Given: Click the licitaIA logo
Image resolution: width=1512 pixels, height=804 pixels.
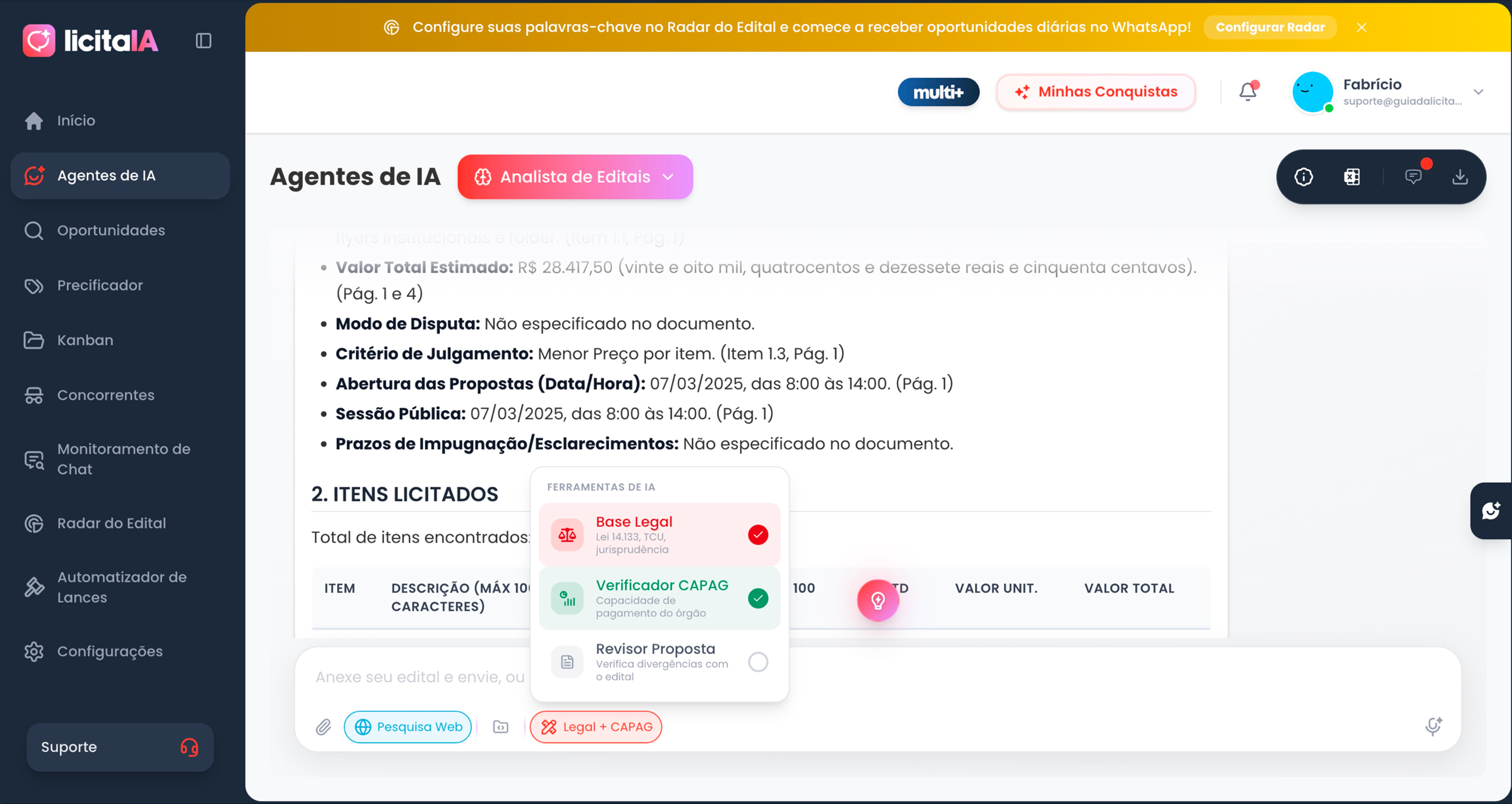Looking at the screenshot, I should (90, 41).
